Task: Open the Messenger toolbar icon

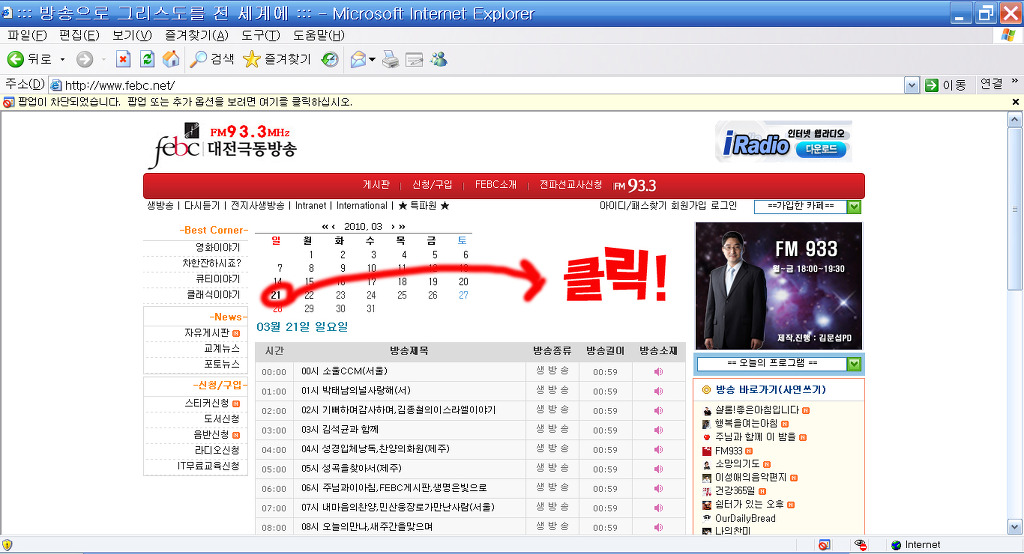Action: pos(438,59)
